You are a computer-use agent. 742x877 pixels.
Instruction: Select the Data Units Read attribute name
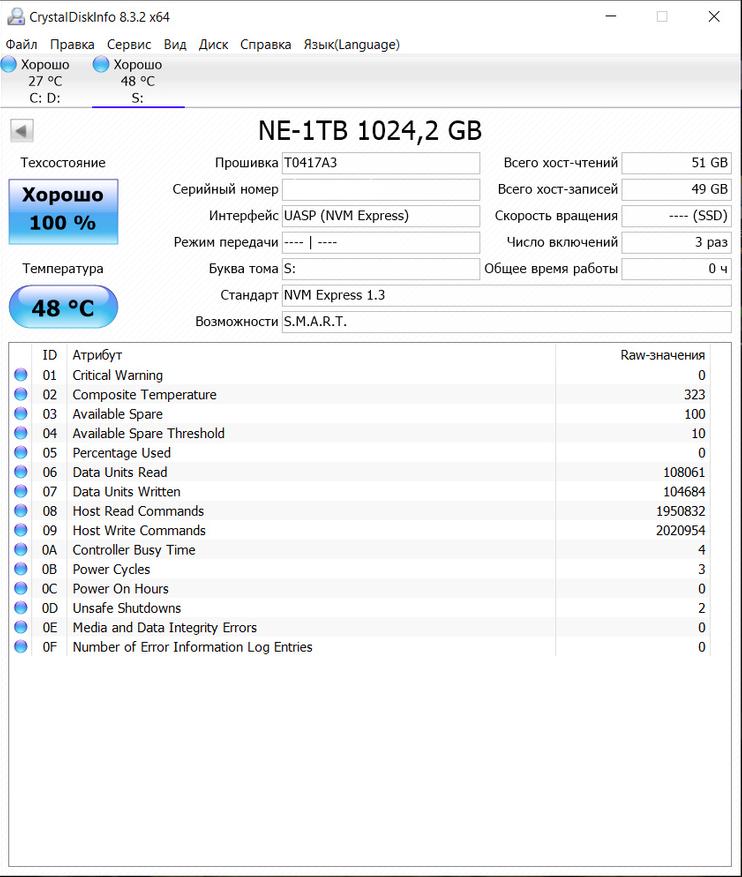120,472
